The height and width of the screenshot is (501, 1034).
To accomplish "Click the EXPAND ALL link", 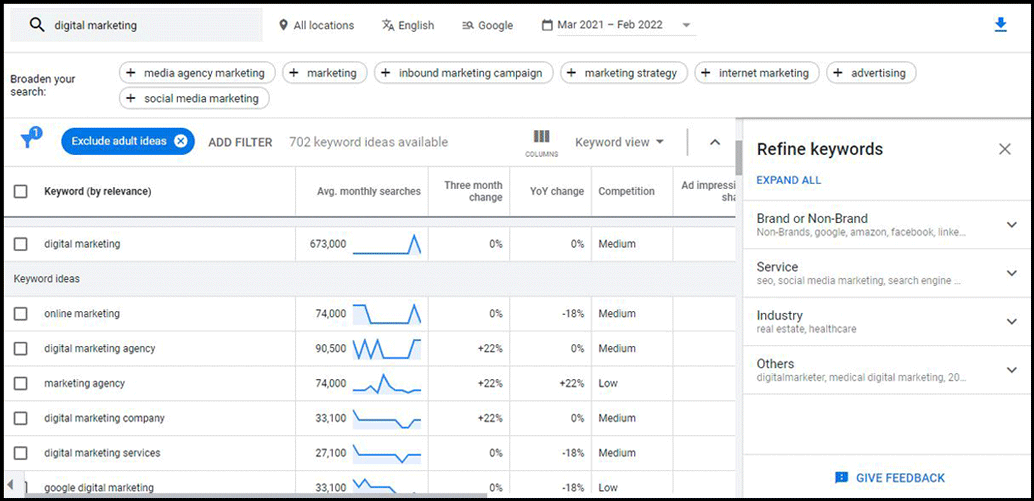I will pos(788,180).
